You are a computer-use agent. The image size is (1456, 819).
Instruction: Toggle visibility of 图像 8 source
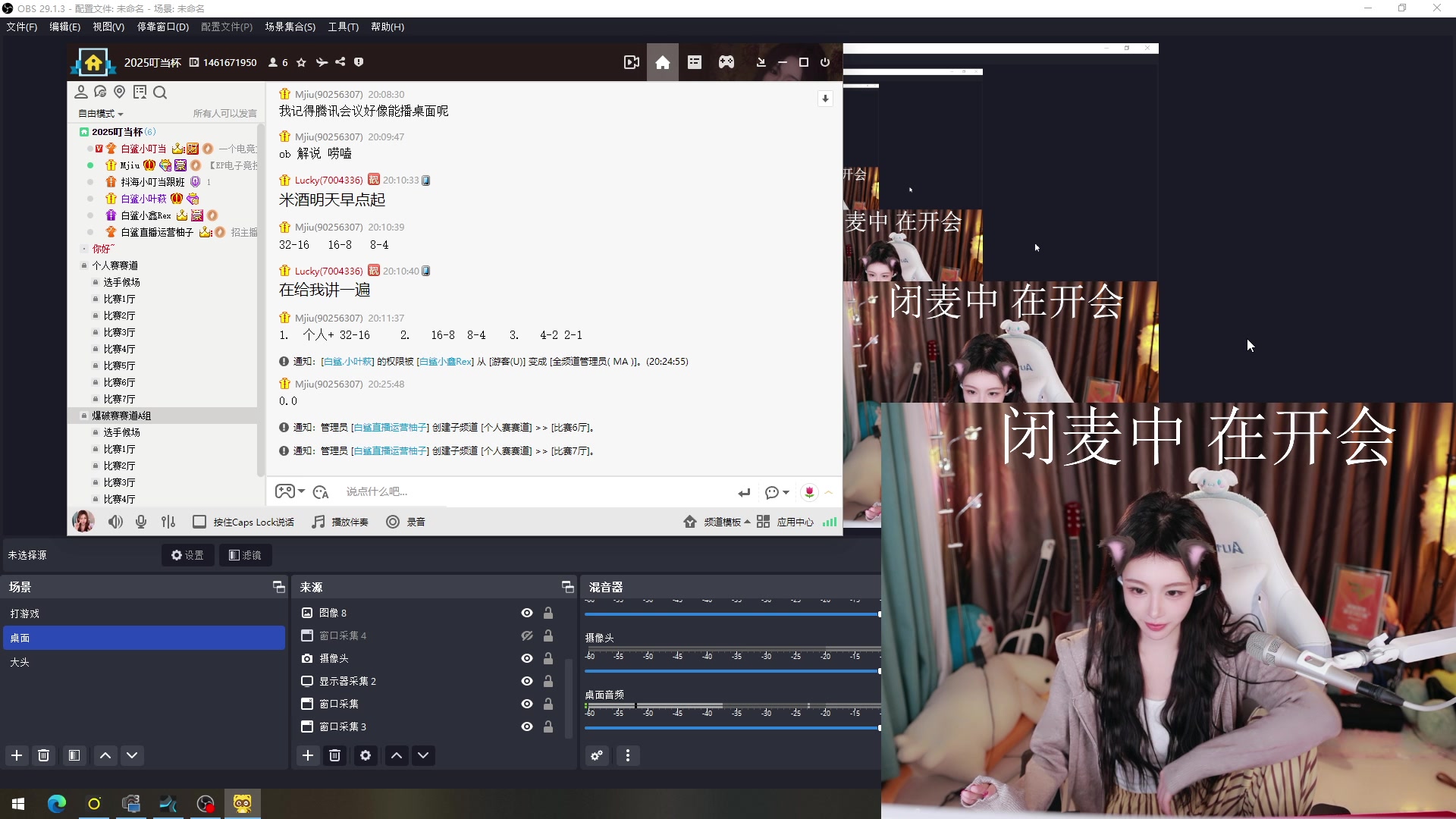point(527,613)
